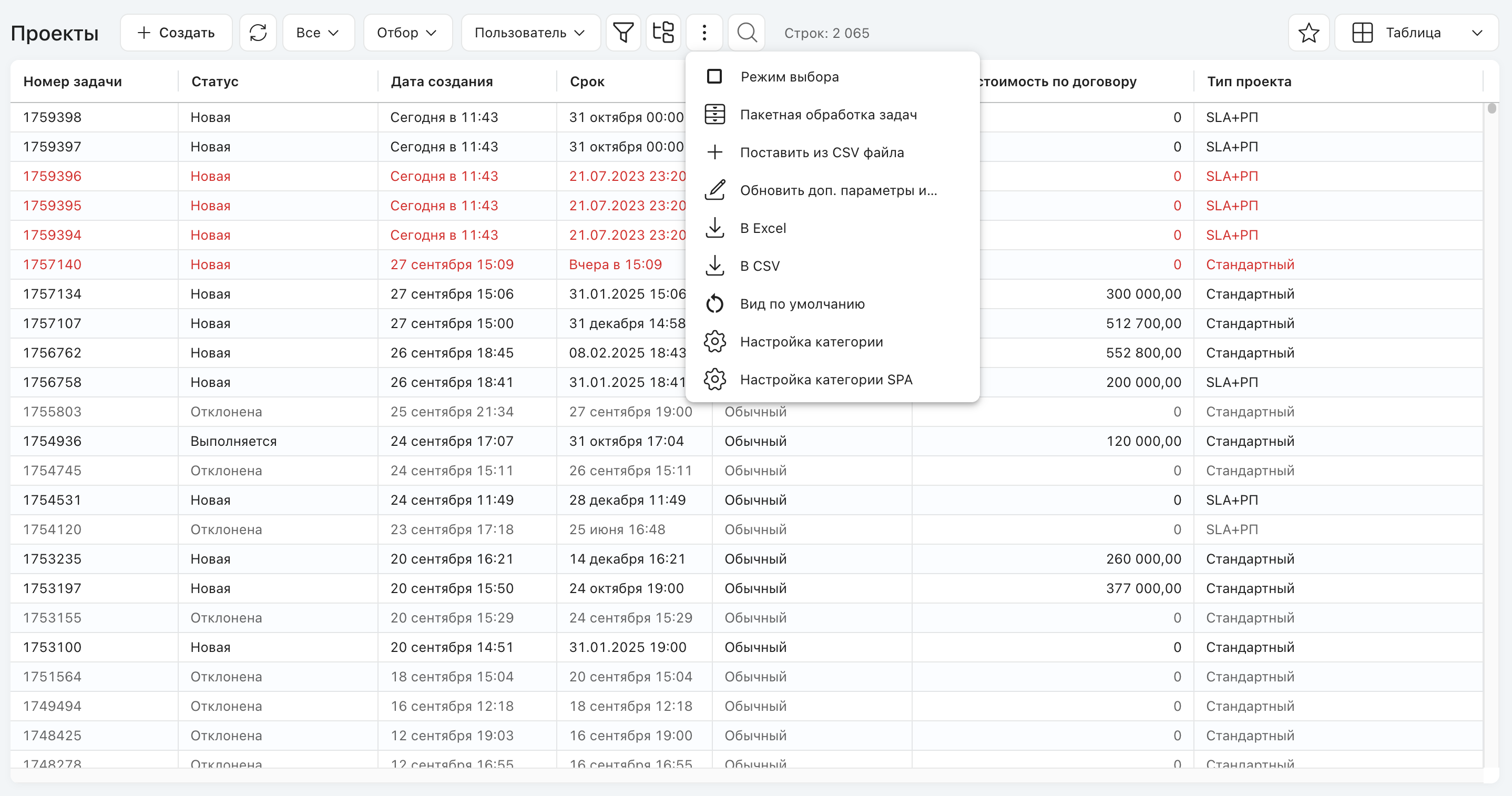Sort by Дата создания column header
This screenshot has height=796, width=1512.
point(442,81)
